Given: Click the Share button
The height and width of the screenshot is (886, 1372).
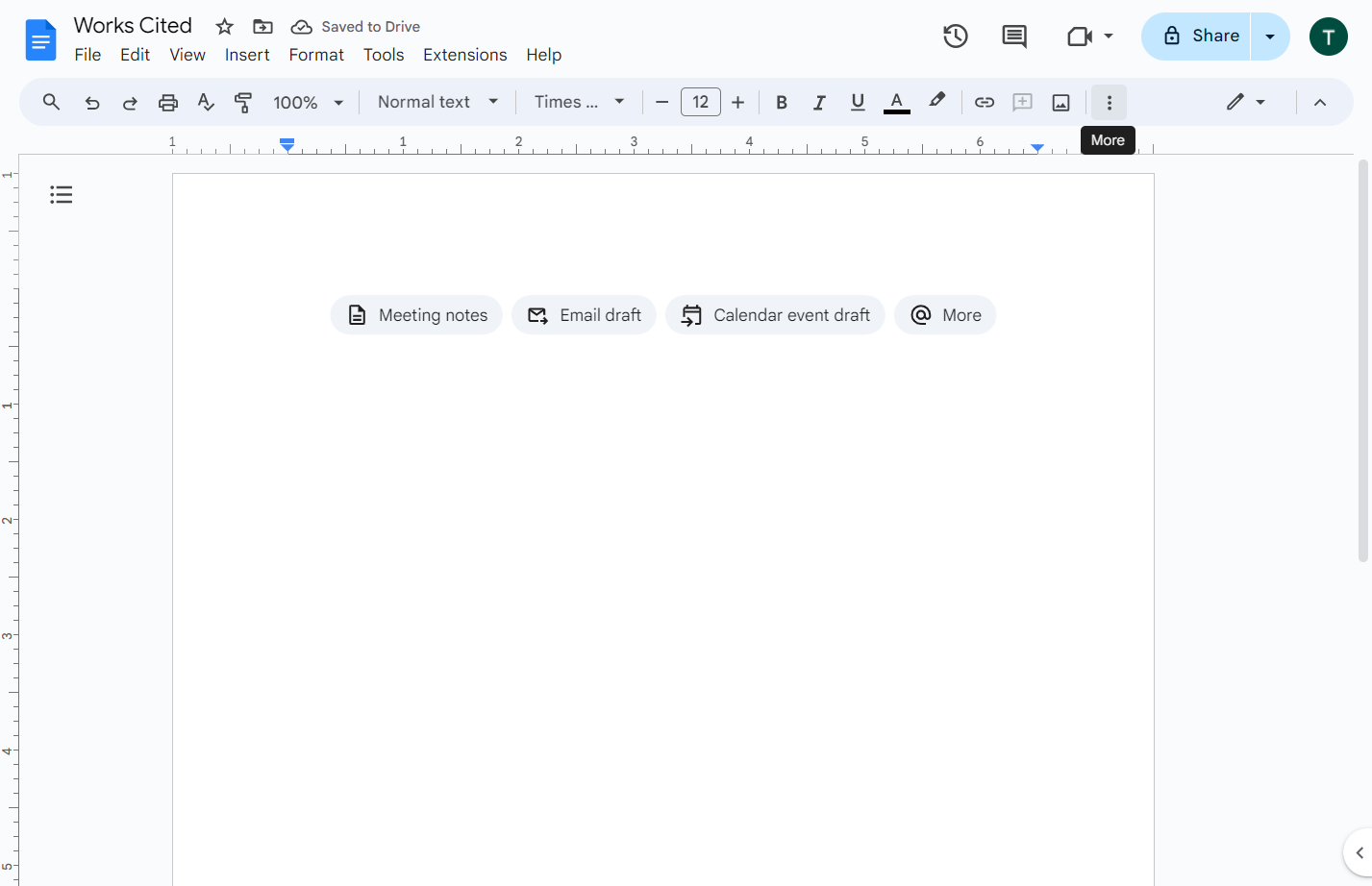Looking at the screenshot, I should click(x=1196, y=37).
